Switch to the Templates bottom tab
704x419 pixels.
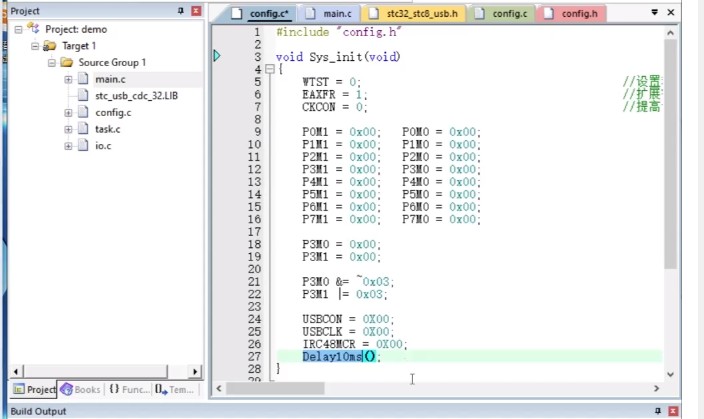click(175, 389)
